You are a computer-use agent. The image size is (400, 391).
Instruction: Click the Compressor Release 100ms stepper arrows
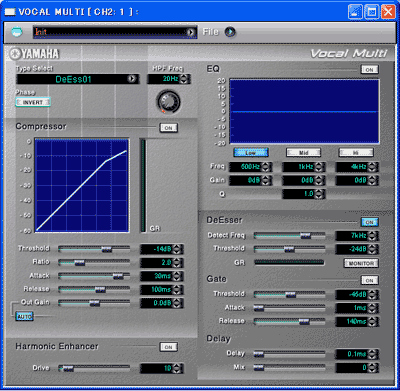tap(177, 290)
